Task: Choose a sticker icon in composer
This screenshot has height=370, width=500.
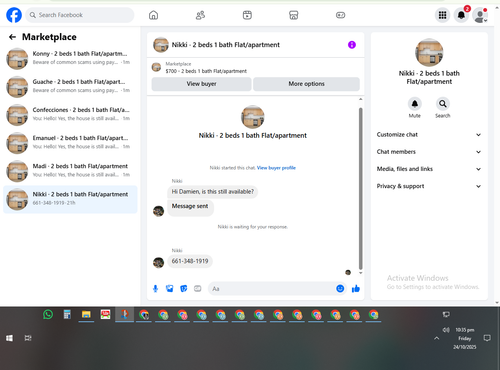Action: click(183, 289)
